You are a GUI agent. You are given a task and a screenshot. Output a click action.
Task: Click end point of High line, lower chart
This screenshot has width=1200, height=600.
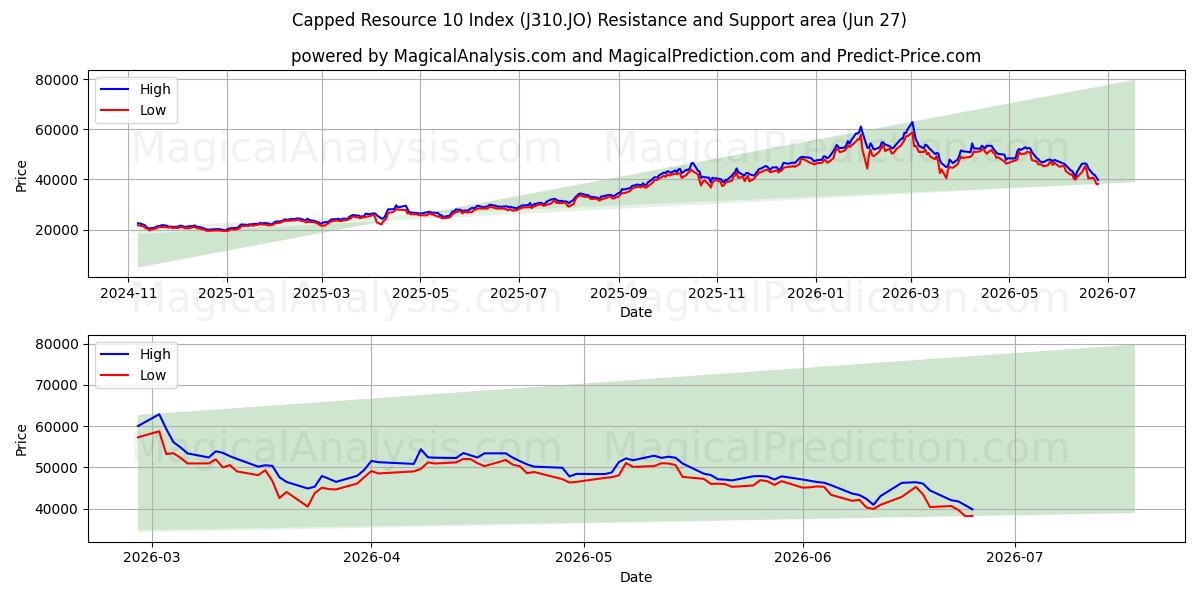[972, 509]
